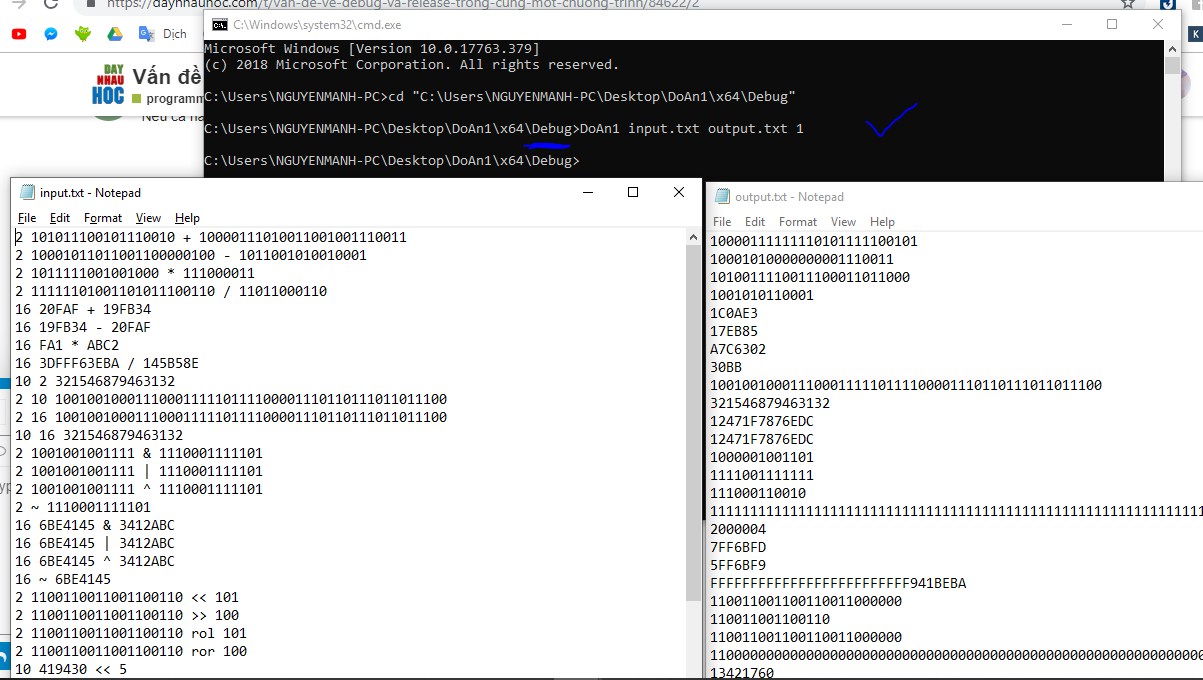This screenshot has width=1203, height=680.
Task: Open File menu in output.txt Notepad
Action: click(x=722, y=222)
